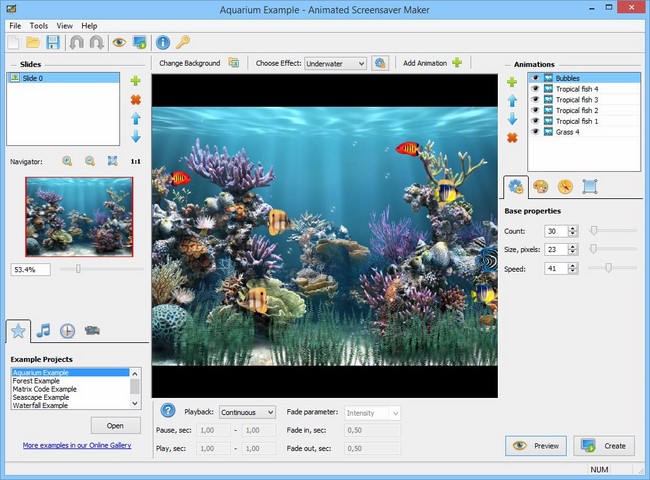This screenshot has height=480, width=650.
Task: Click the Change Background label
Action: (x=189, y=63)
